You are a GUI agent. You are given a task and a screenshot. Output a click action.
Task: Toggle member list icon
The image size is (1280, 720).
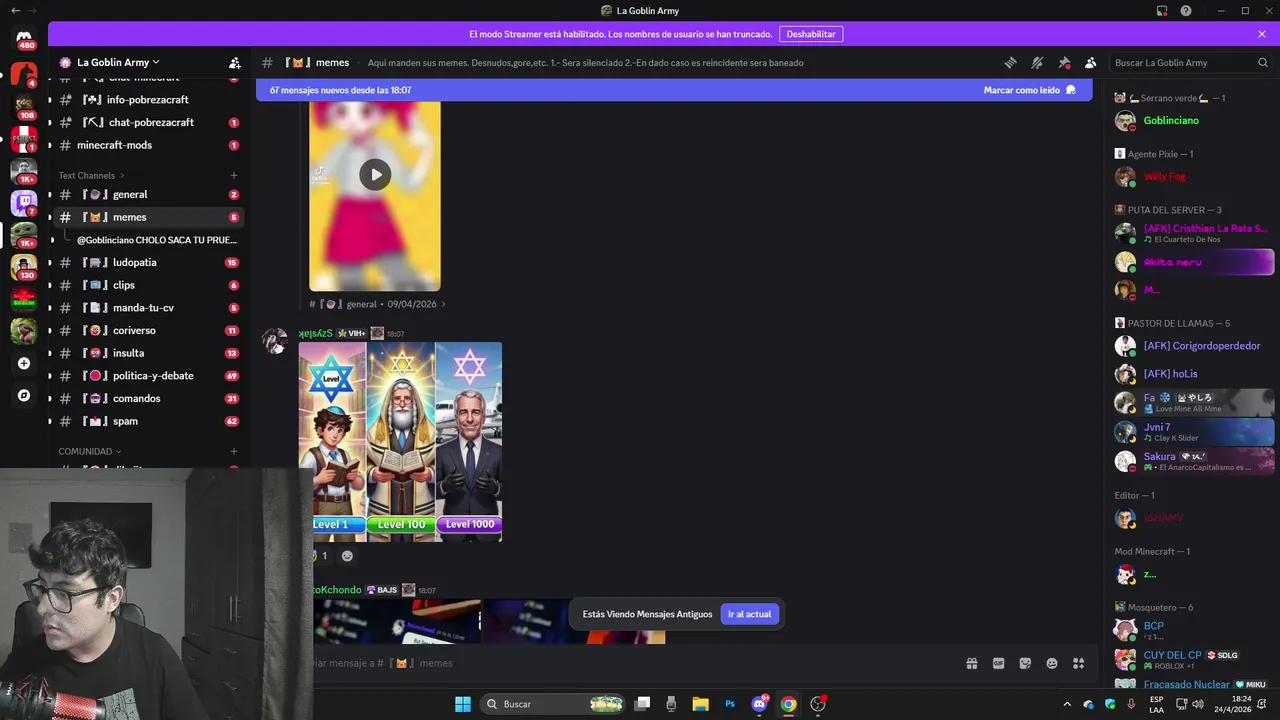tap(1090, 62)
